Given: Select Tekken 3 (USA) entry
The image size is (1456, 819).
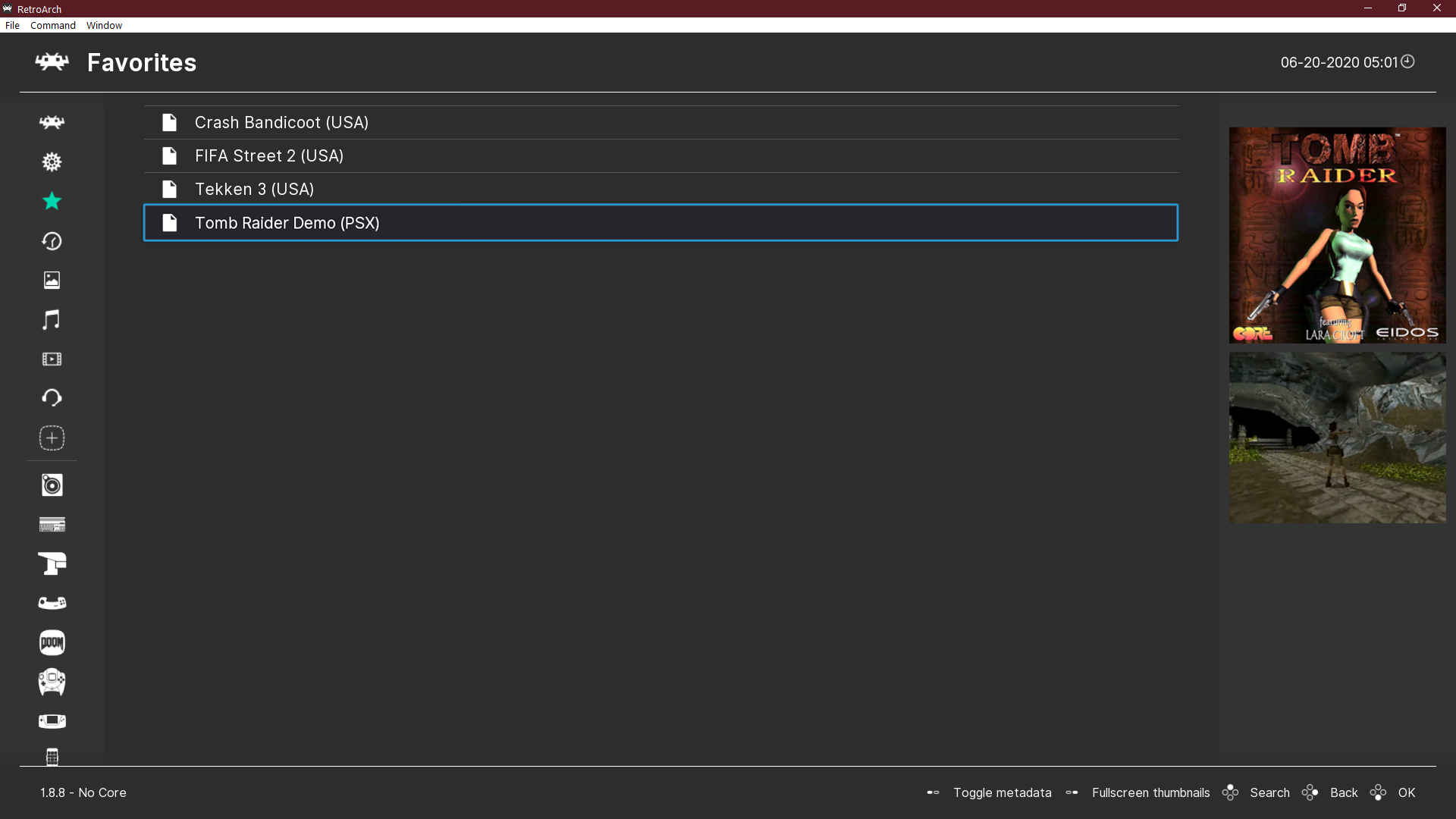Looking at the screenshot, I should click(661, 189).
